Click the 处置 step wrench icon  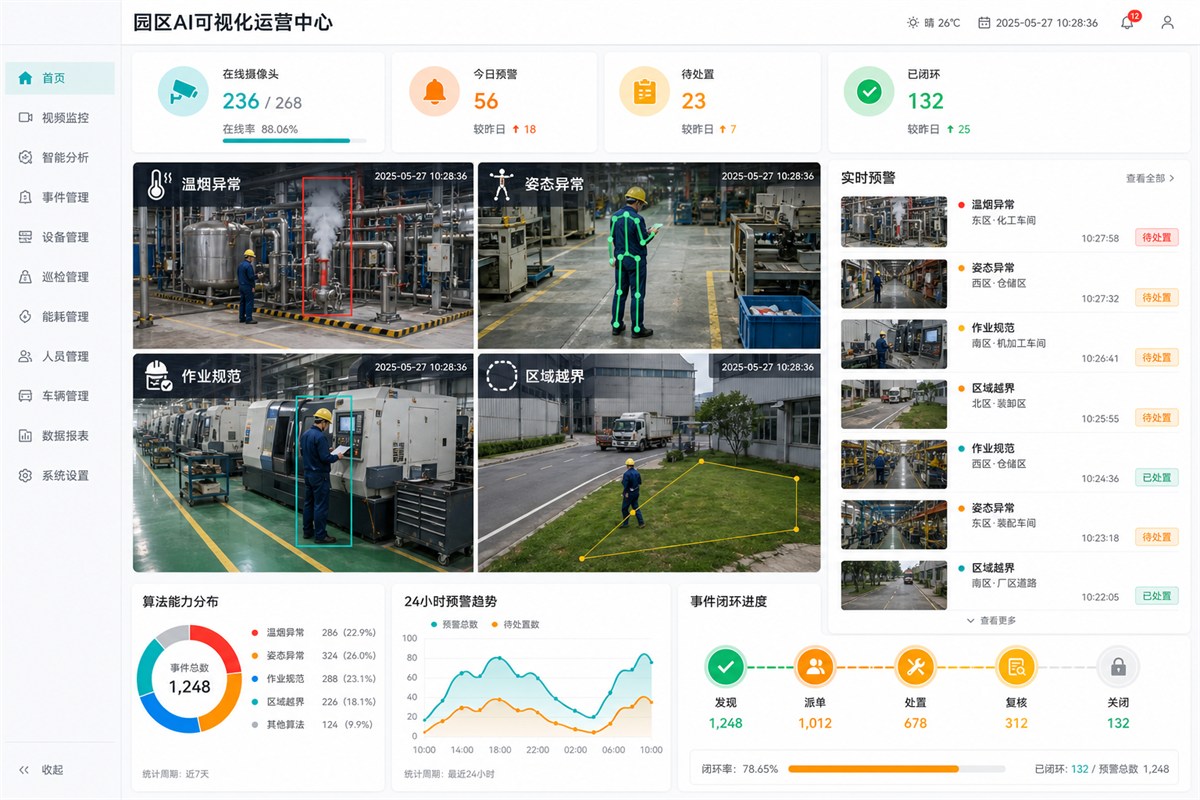915,666
